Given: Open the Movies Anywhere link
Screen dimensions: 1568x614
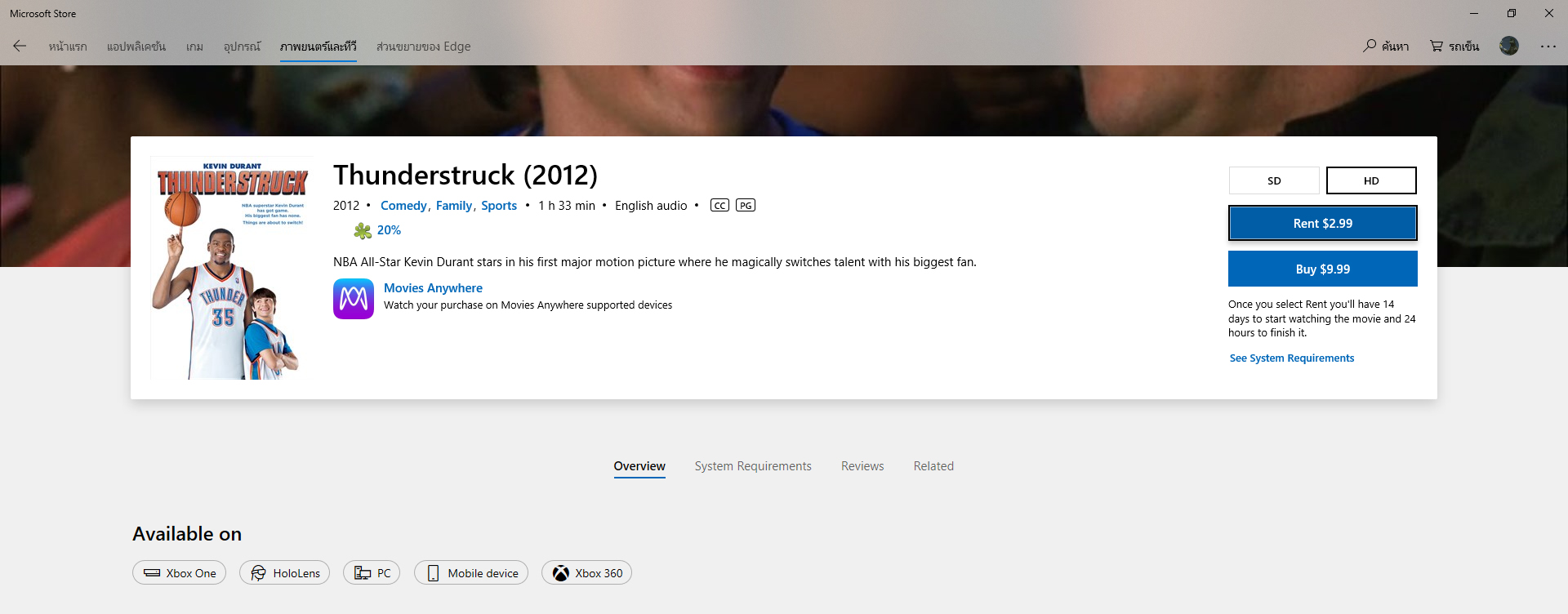Looking at the screenshot, I should (x=433, y=288).
